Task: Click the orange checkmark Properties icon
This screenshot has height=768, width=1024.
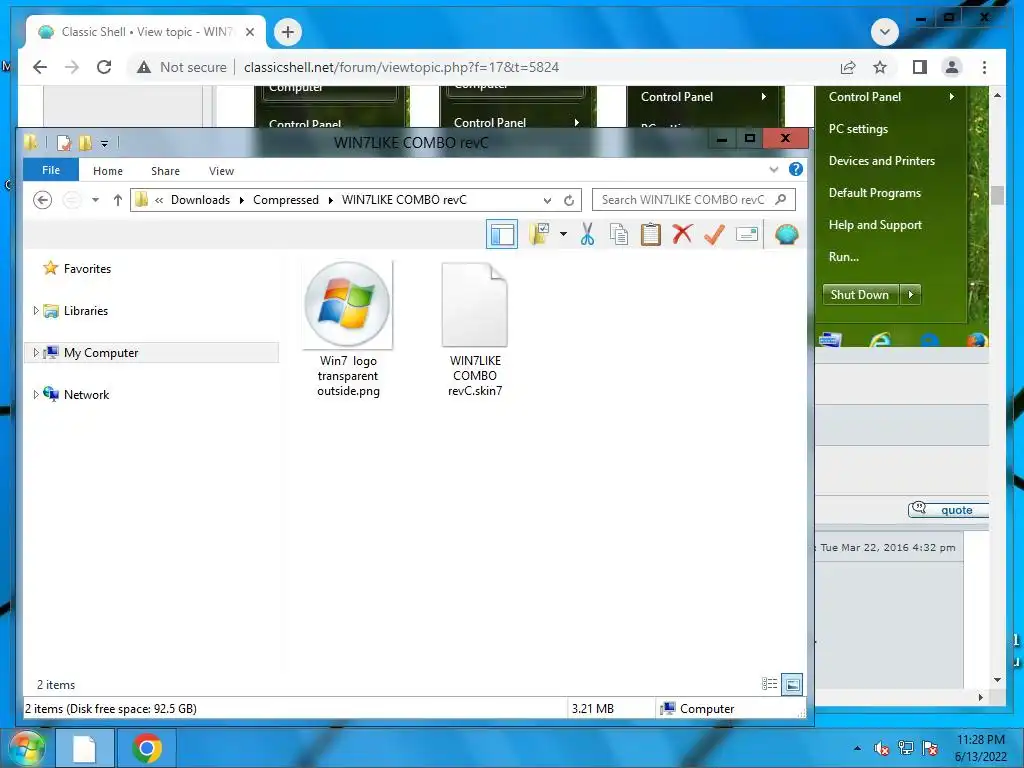Action: [x=714, y=234]
